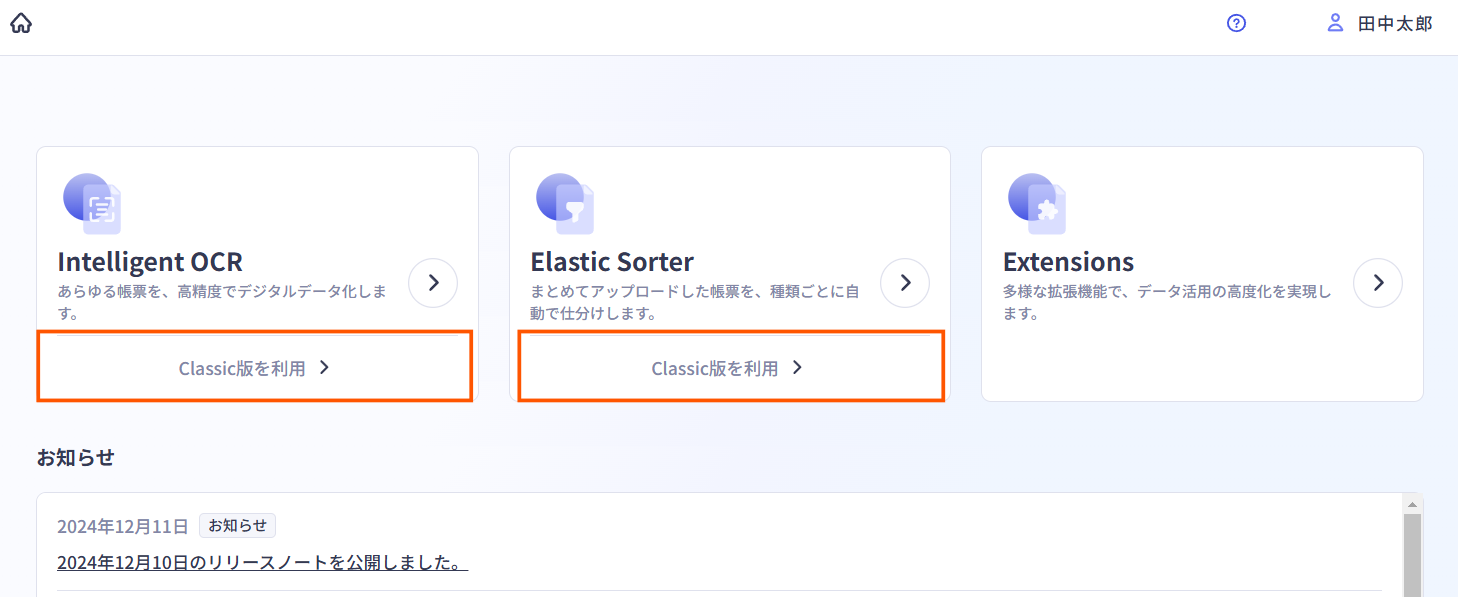
Task: Click chevron beside Intelligent OCR Classic label
Action: 324,368
